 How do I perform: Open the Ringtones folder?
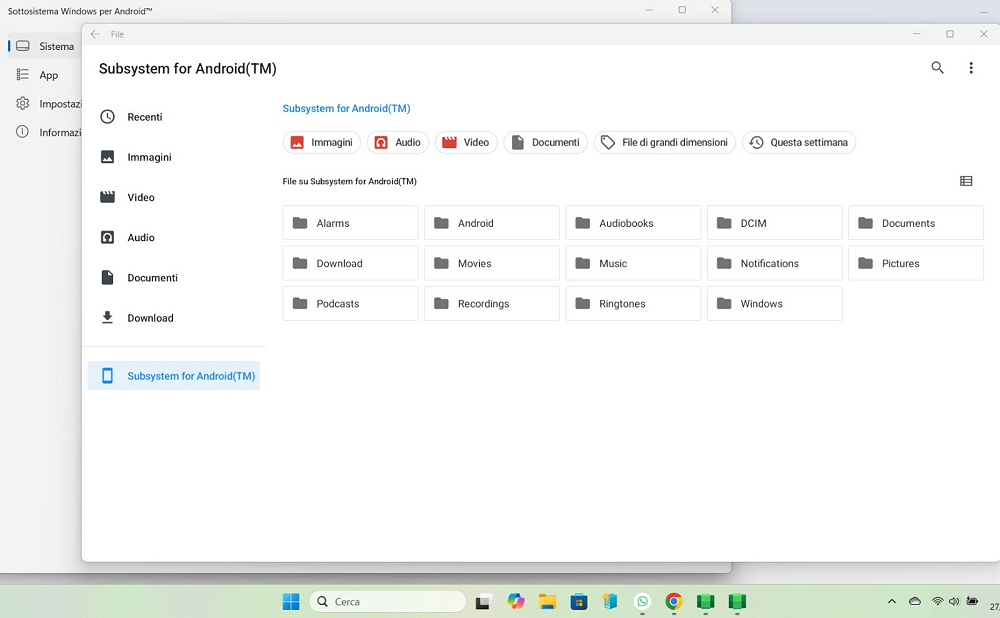point(633,303)
